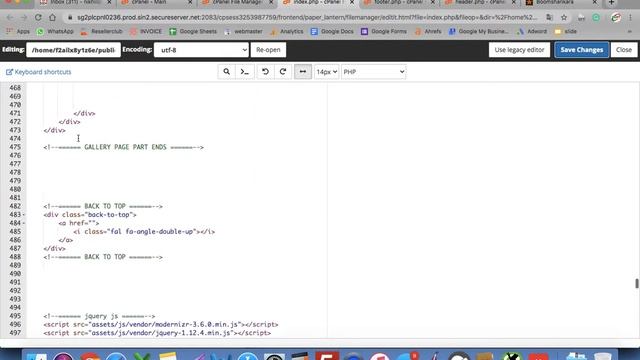Click the modernizr script line
The image size is (640, 360).
pyautogui.click(x=161, y=324)
